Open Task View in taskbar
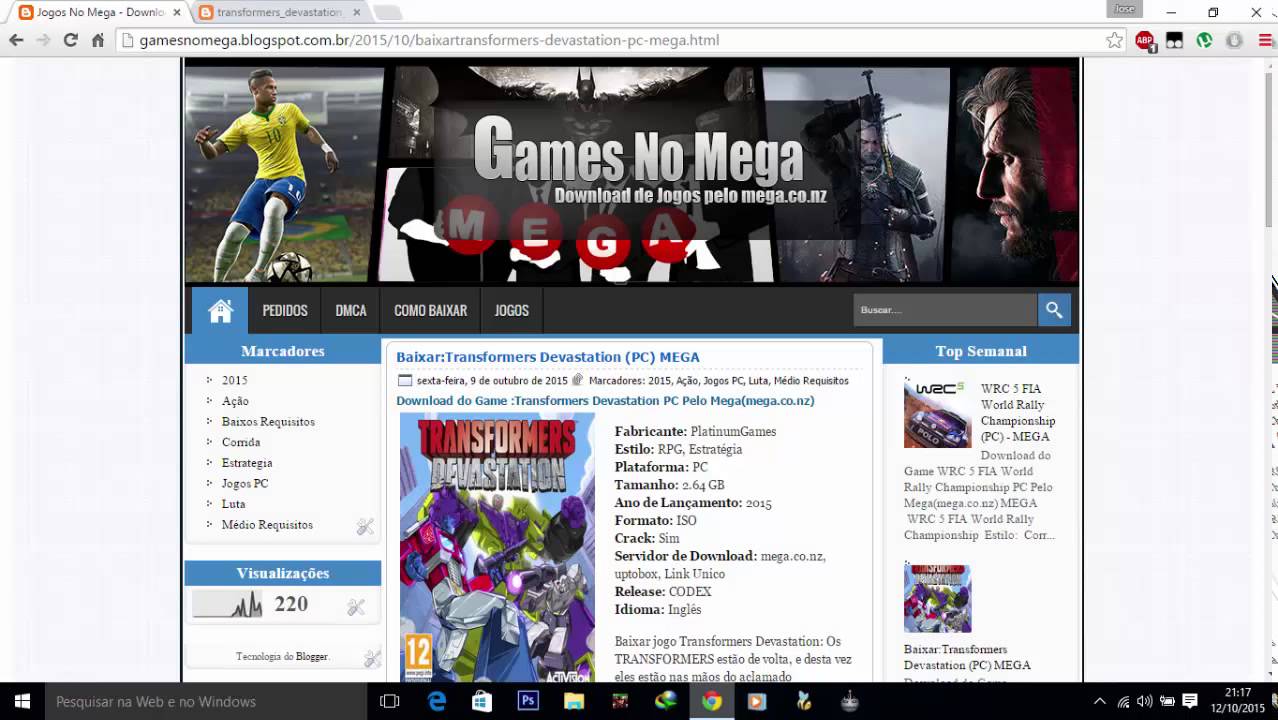Screen dimensions: 1278x720 click(x=390, y=701)
